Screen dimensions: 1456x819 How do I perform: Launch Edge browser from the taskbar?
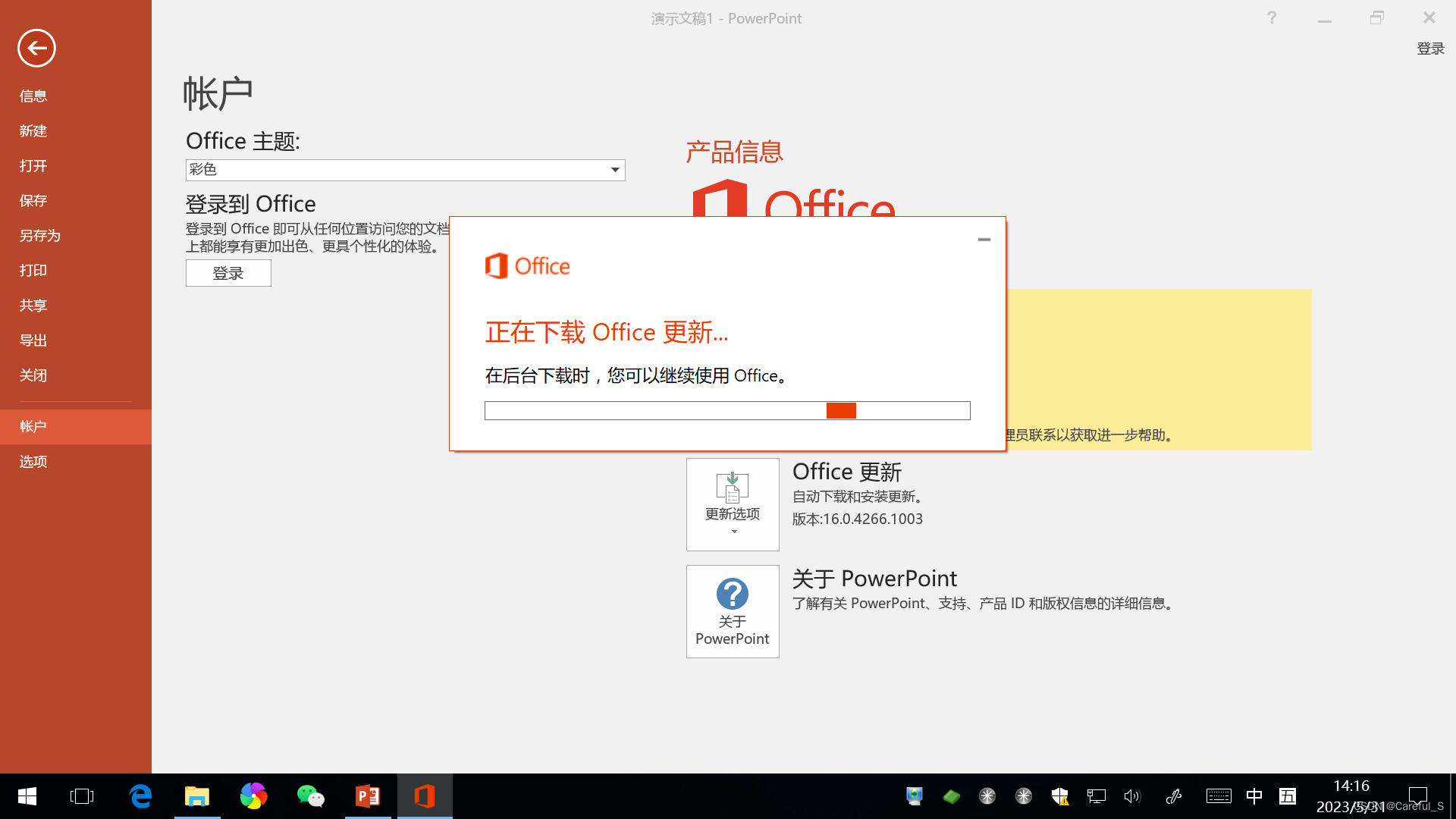140,796
